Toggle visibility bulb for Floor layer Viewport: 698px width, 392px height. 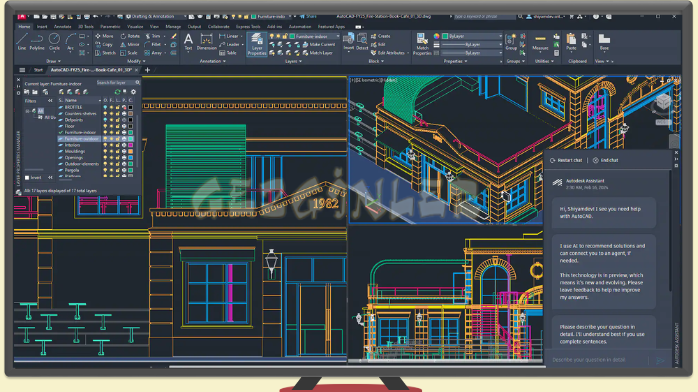106,126
